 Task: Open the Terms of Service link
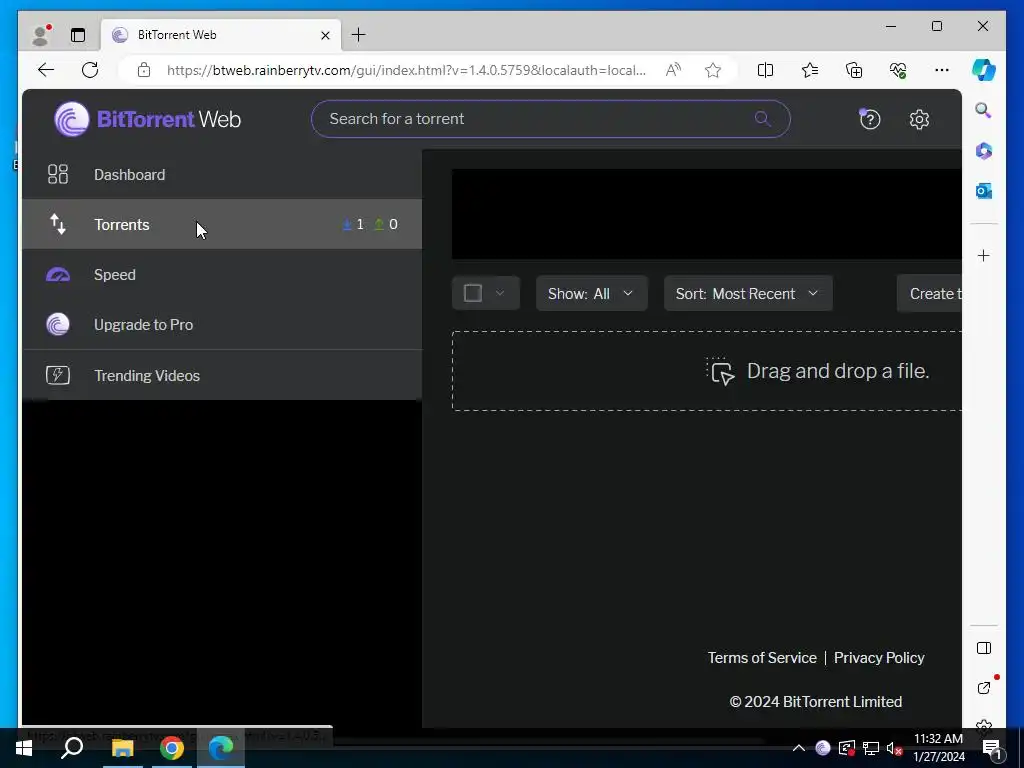[x=761, y=658]
